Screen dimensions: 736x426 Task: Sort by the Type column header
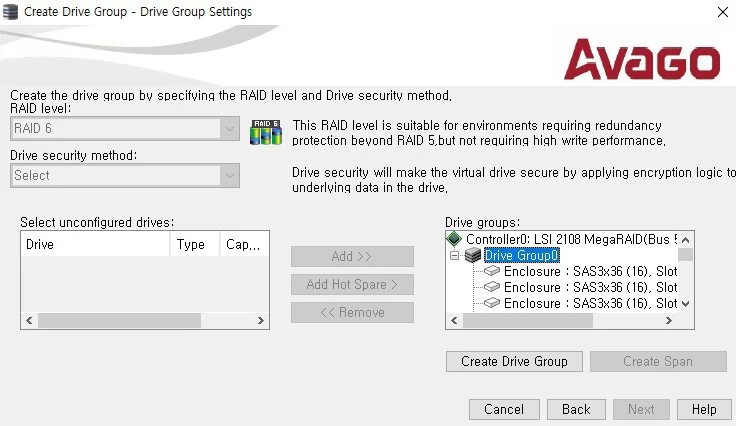tap(191, 244)
